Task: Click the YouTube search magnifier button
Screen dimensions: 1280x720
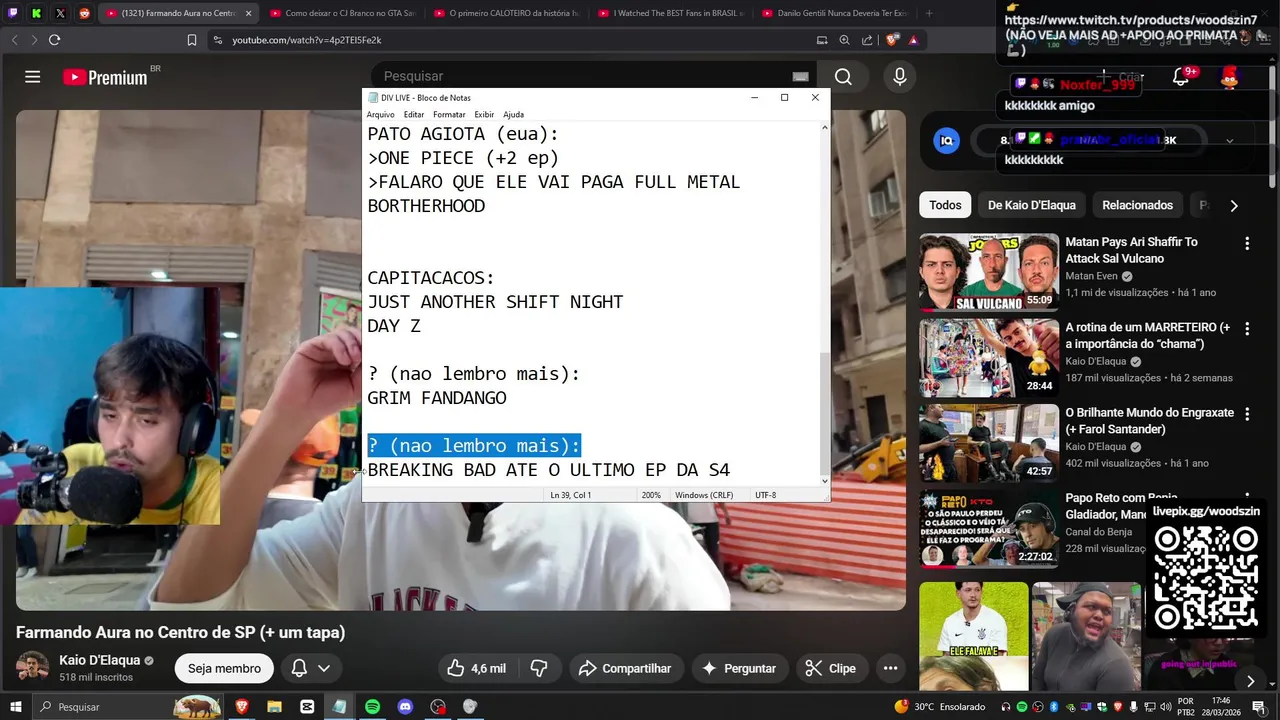Action: [x=843, y=77]
